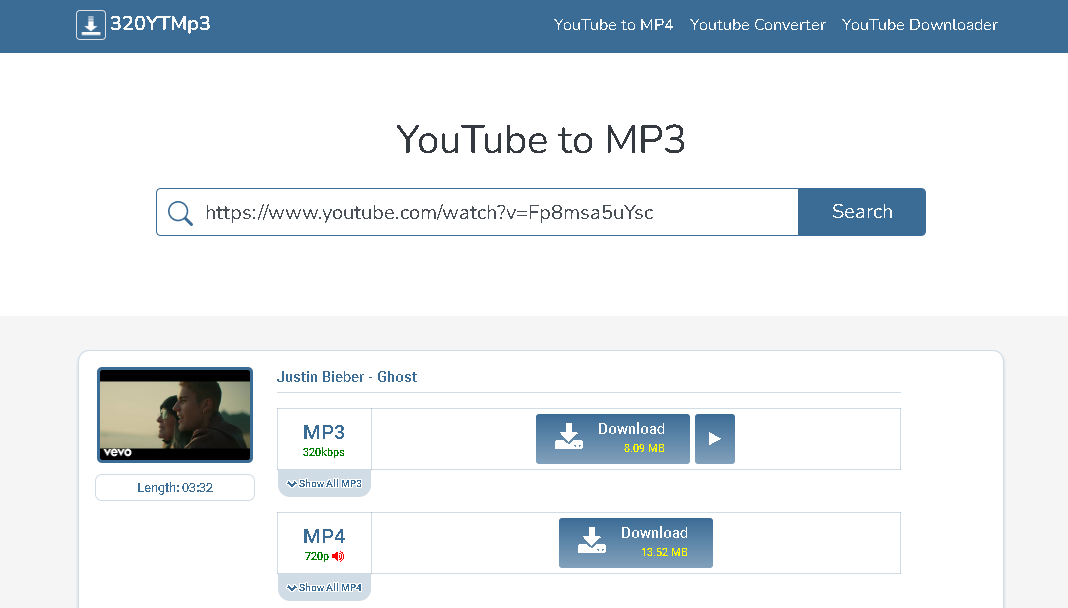
Task: Open the YouTube to MP4 page
Action: [x=613, y=25]
